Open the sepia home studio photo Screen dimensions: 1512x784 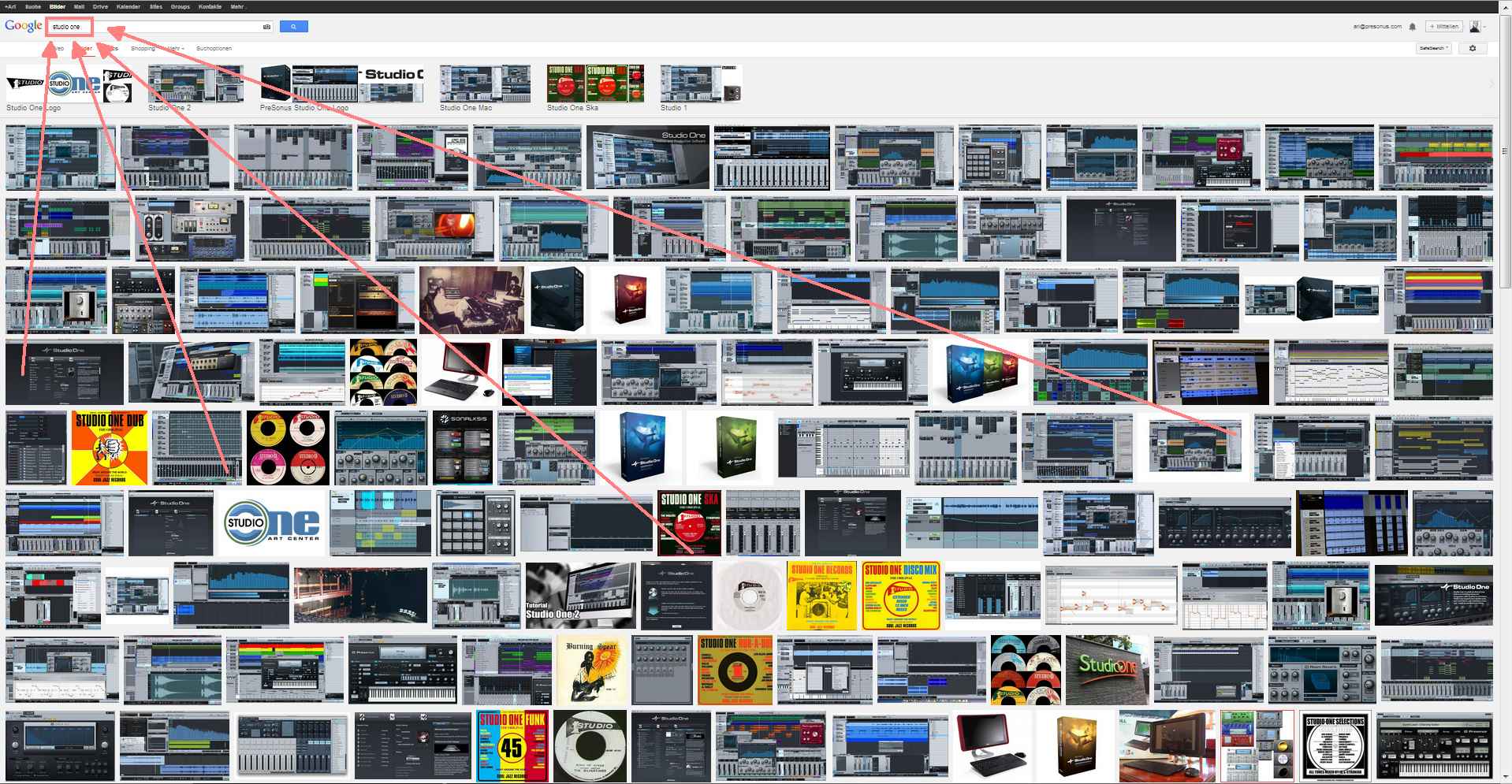click(x=471, y=299)
